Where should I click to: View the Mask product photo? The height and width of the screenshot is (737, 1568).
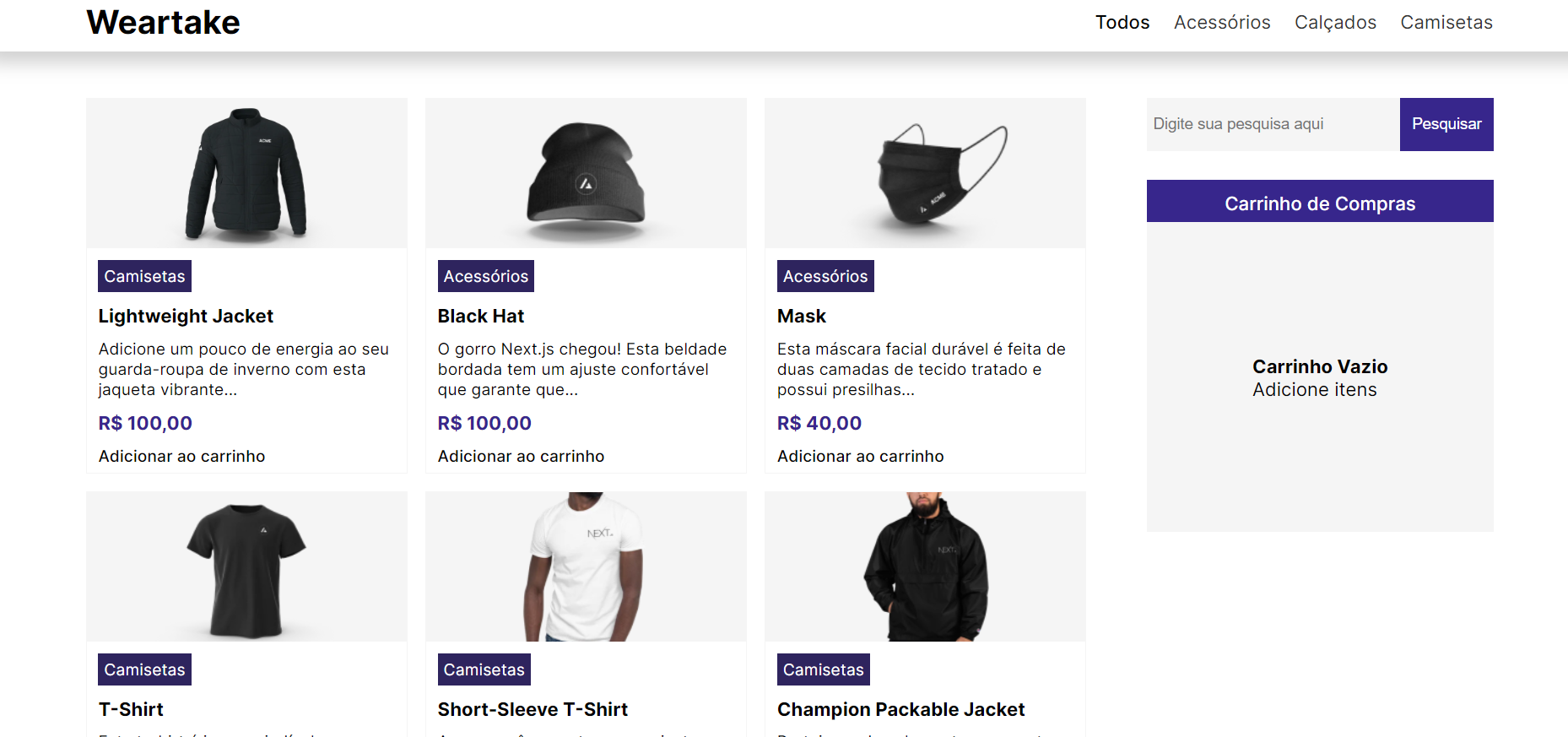[x=925, y=172]
